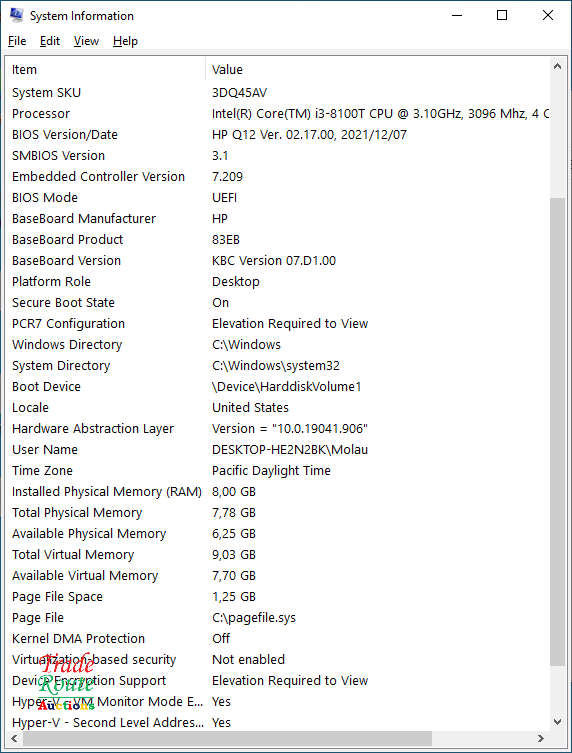Select the User Name row
Viewport: 572px width, 753px height.
(x=278, y=450)
